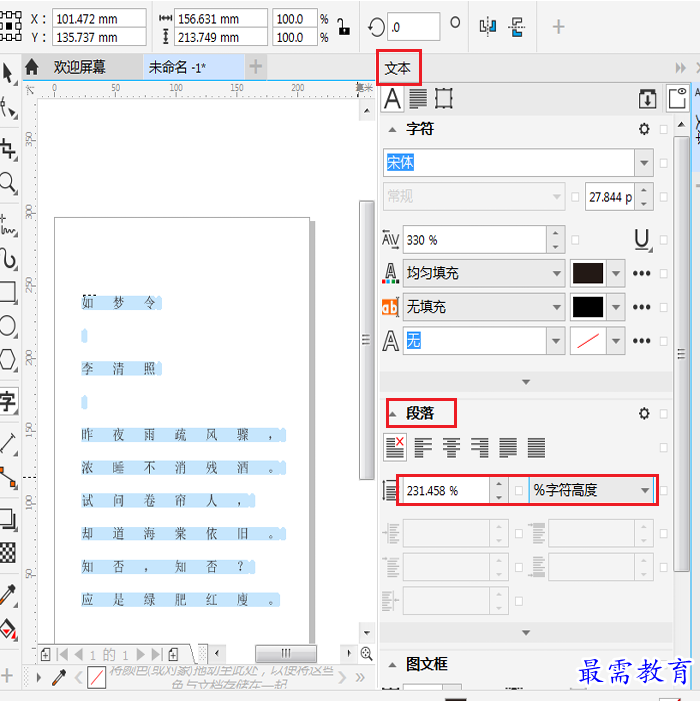This screenshot has width=700, height=703.
Task: Go to next page arrow
Action: click(140, 655)
